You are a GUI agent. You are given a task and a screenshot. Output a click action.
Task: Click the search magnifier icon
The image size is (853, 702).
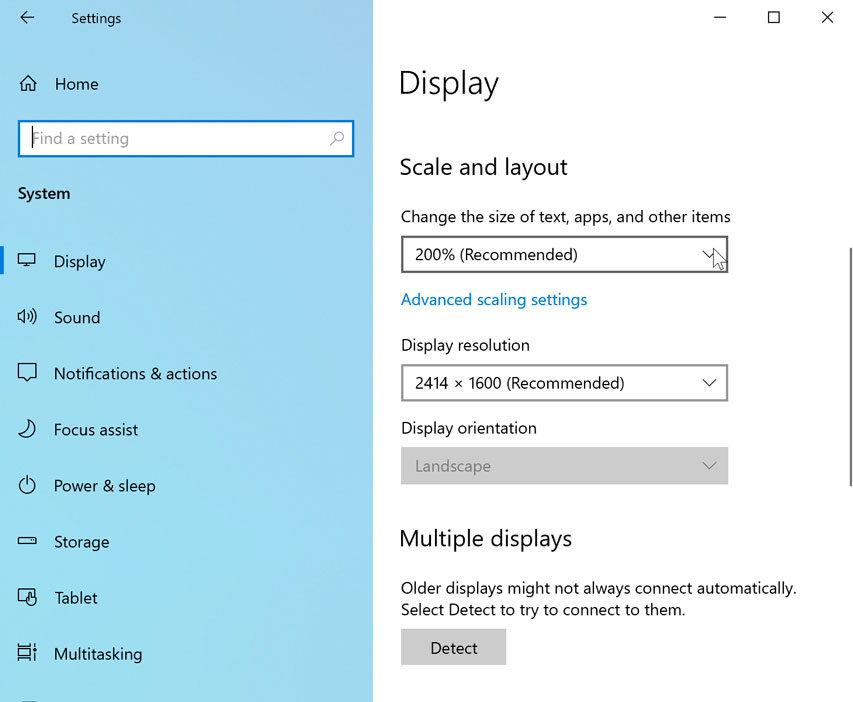337,138
